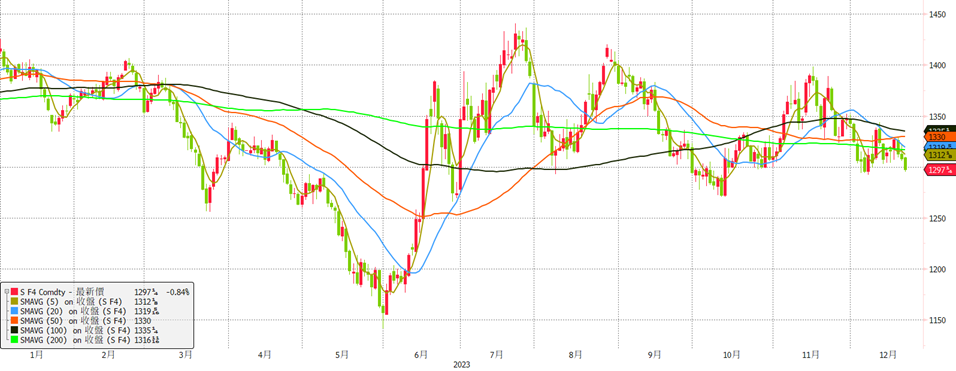The height and width of the screenshot is (371, 956).
Task: Select the SMAVG (200) legend entry text
Action: [x=75, y=340]
